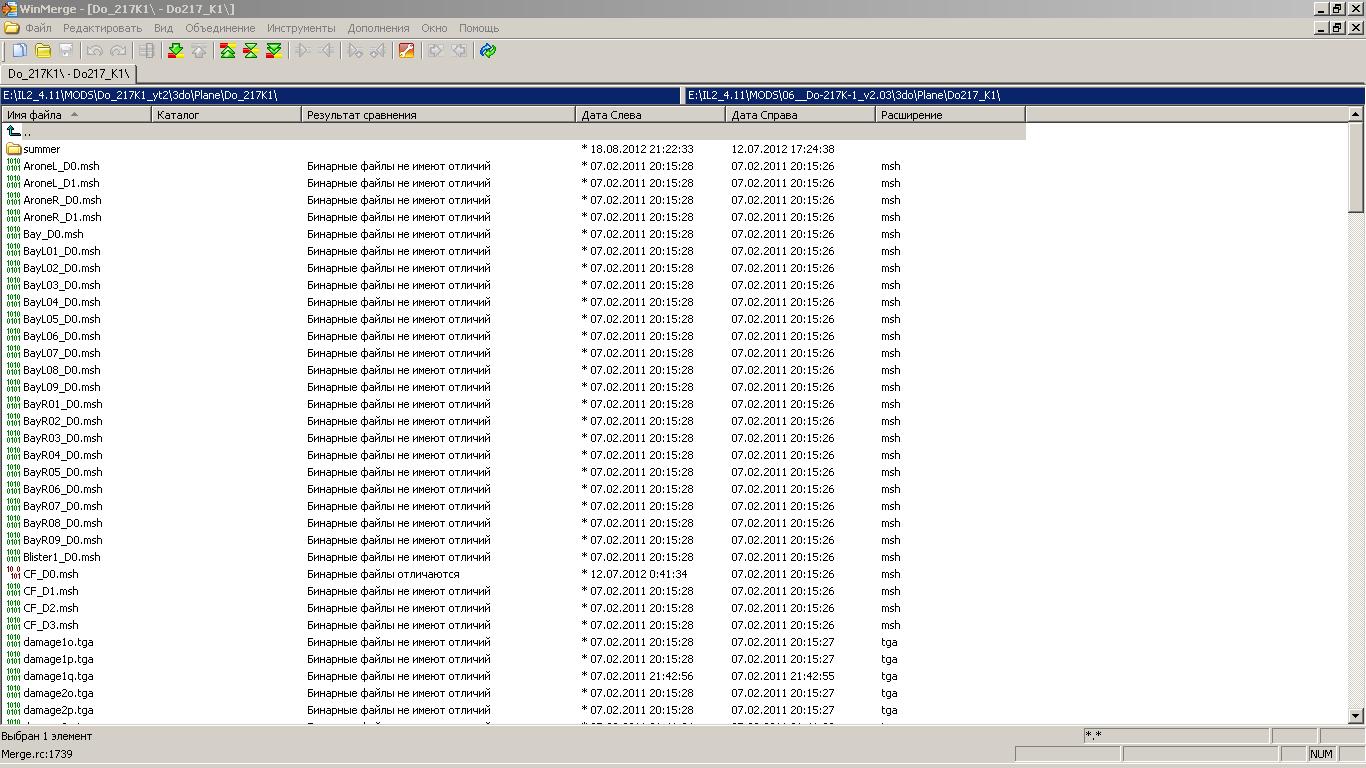1366x768 pixels.
Task: Open the Инструменты menu
Action: (301, 28)
